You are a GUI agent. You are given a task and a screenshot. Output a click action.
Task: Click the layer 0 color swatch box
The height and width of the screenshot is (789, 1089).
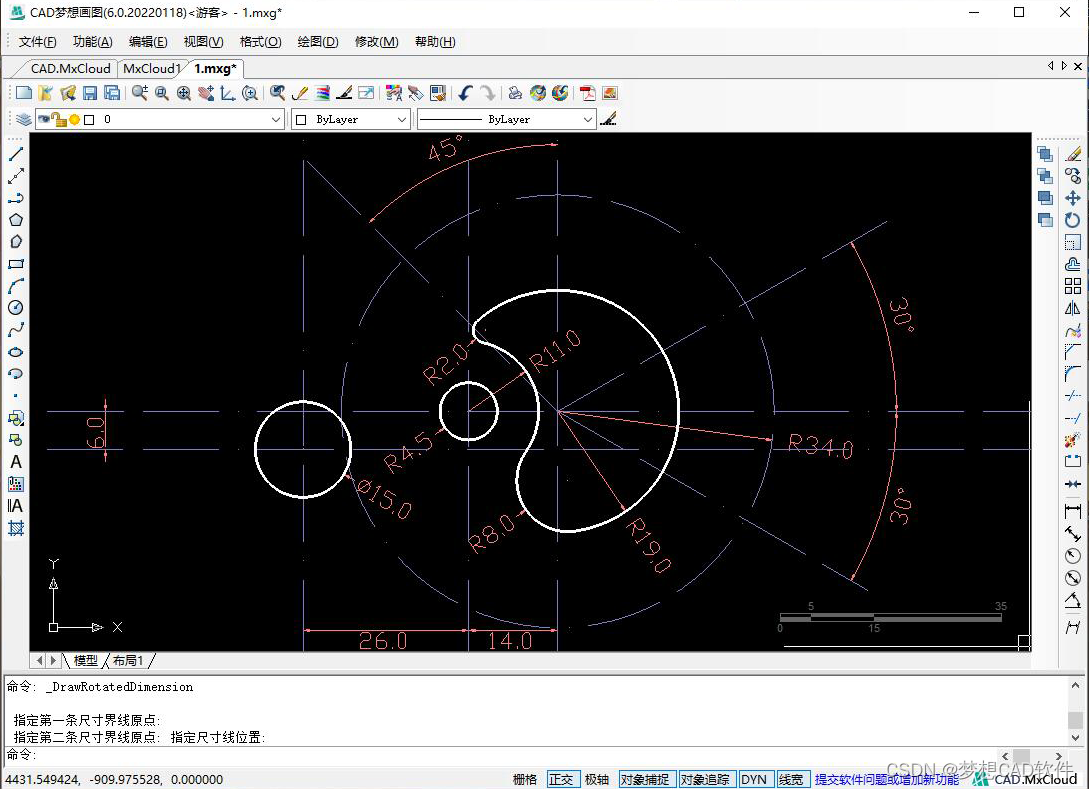coord(89,119)
